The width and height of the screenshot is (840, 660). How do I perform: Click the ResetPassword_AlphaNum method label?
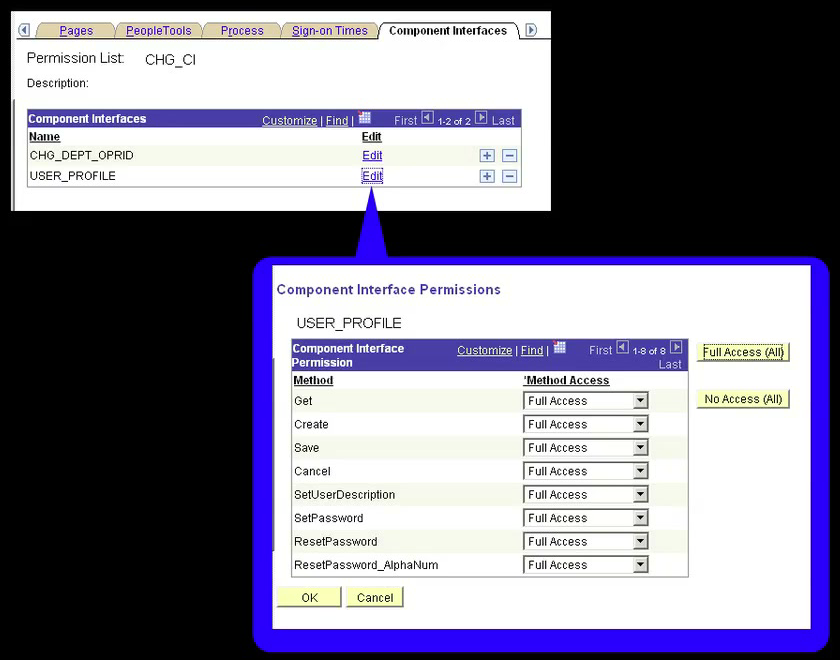click(366, 565)
